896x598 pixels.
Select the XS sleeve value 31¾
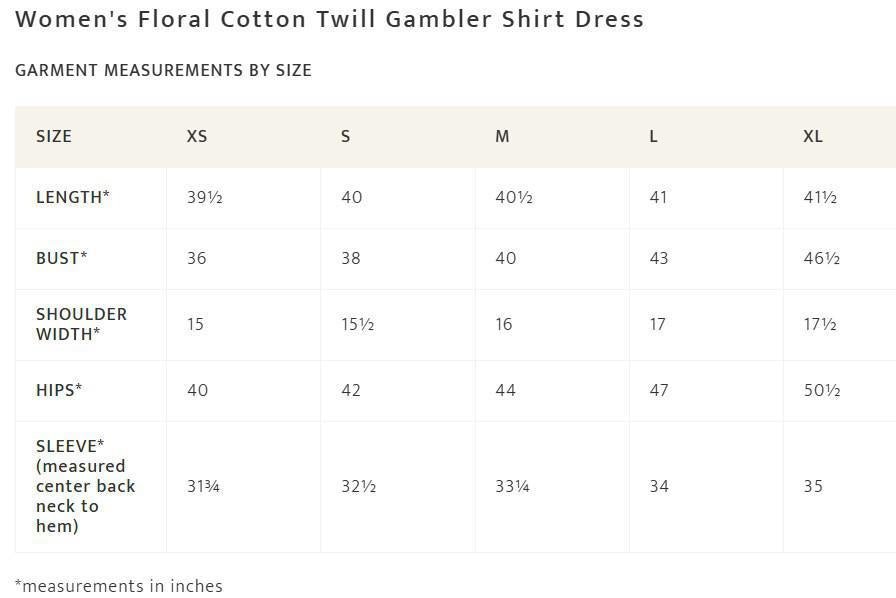coord(203,486)
